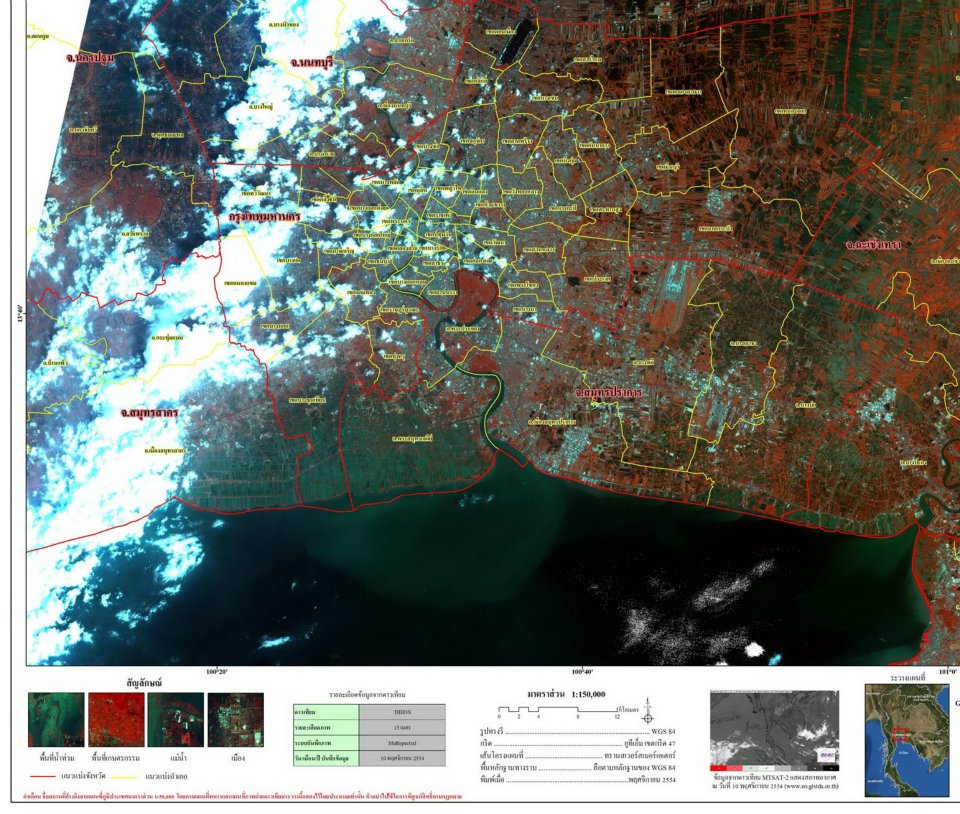
Task: Click the legend caption พื้นที่เกษตรกรรม
Action: 116,758
